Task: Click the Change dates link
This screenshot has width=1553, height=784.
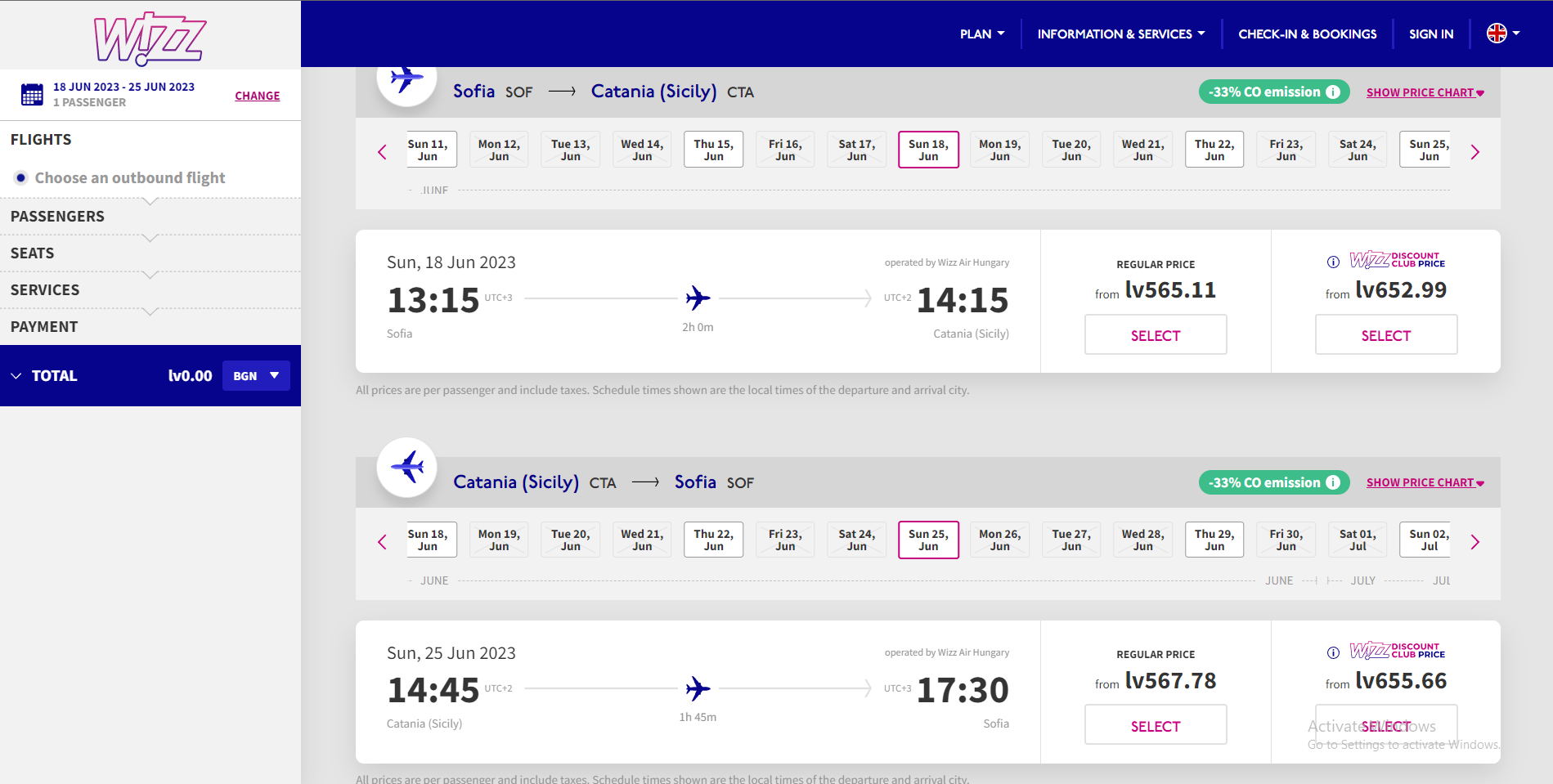Action: pos(257,96)
